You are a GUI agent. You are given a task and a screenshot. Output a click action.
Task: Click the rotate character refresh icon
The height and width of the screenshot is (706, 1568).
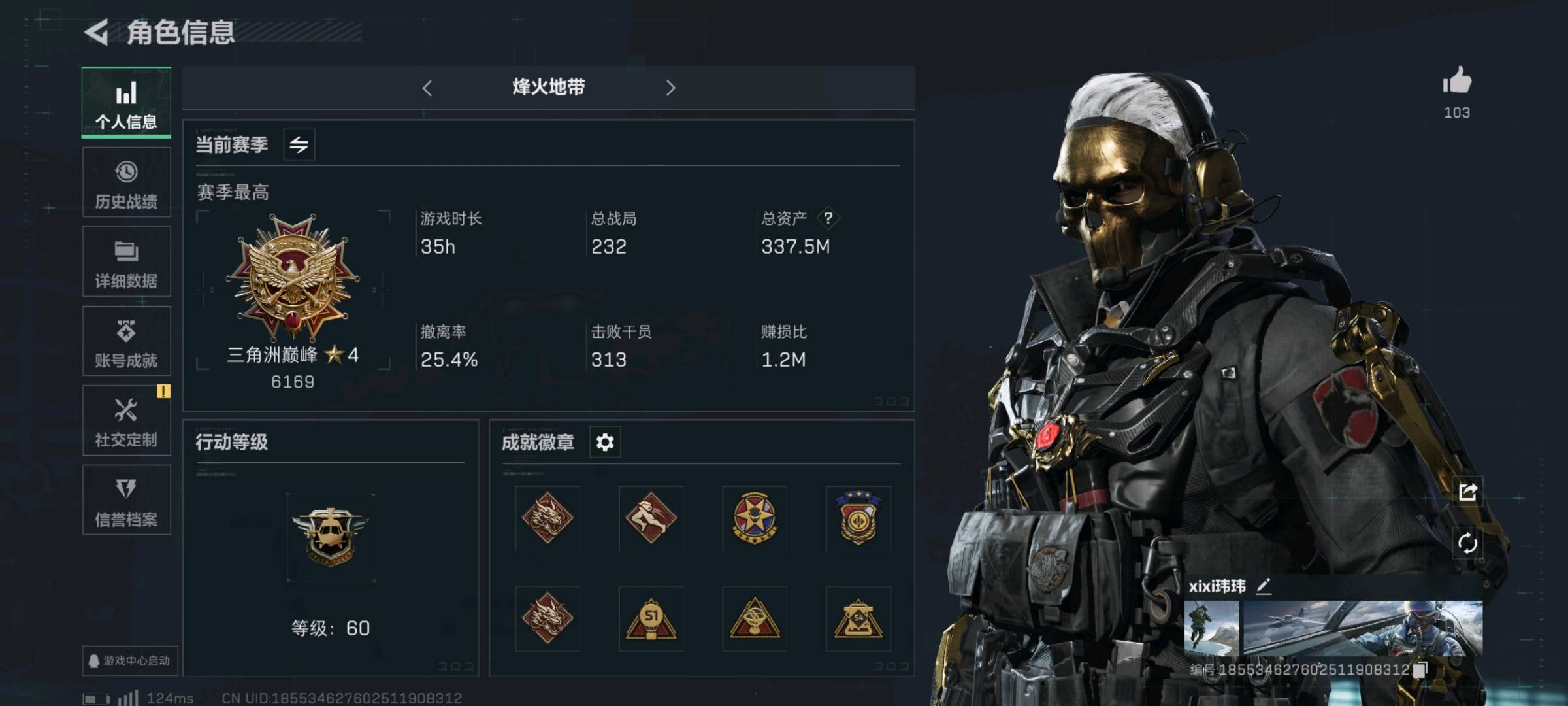coord(1467,543)
